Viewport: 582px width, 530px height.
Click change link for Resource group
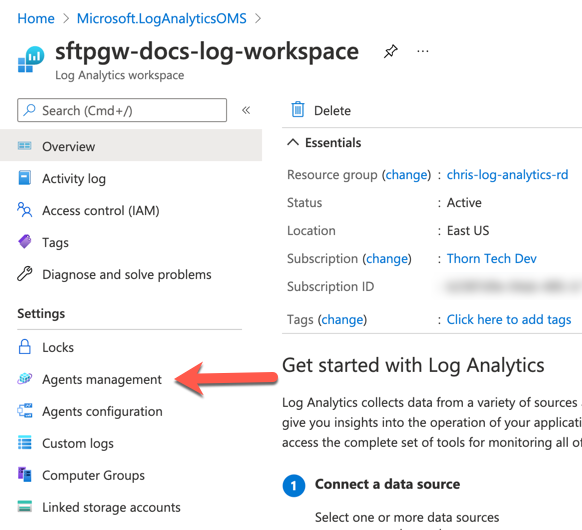point(406,174)
